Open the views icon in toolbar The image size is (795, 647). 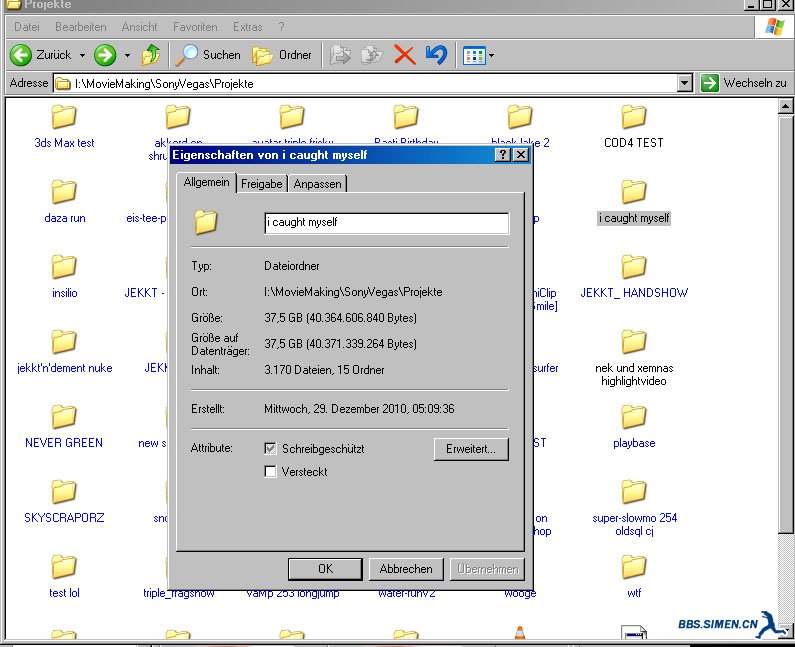pos(474,55)
